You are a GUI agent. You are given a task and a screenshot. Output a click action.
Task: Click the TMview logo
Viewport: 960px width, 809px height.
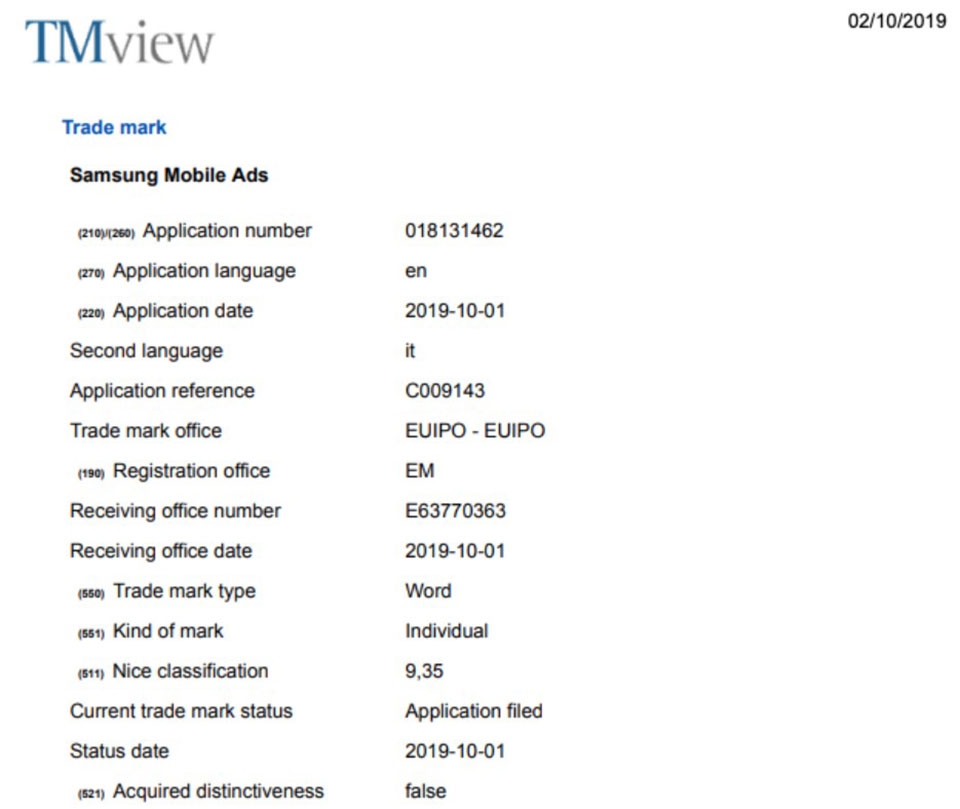click(x=119, y=42)
